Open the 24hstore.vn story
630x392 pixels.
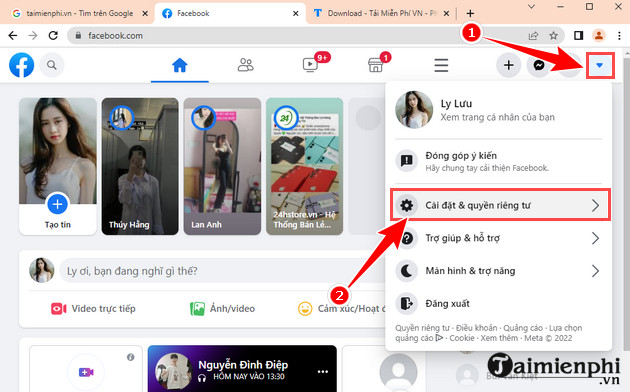(x=305, y=166)
